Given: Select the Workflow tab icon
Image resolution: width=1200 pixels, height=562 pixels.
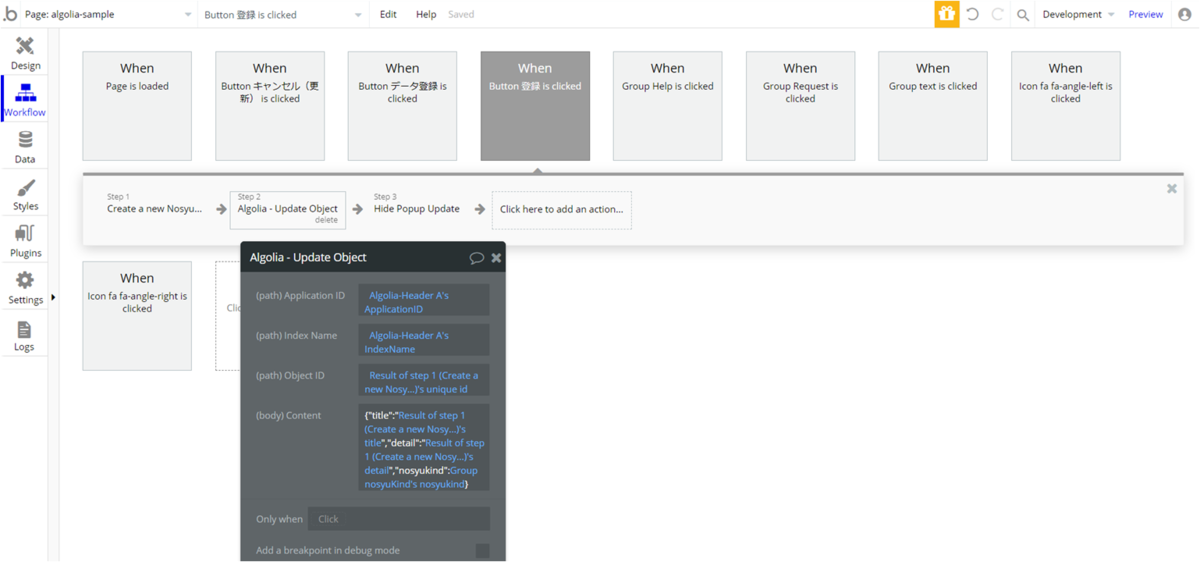Looking at the screenshot, I should coord(26,93).
